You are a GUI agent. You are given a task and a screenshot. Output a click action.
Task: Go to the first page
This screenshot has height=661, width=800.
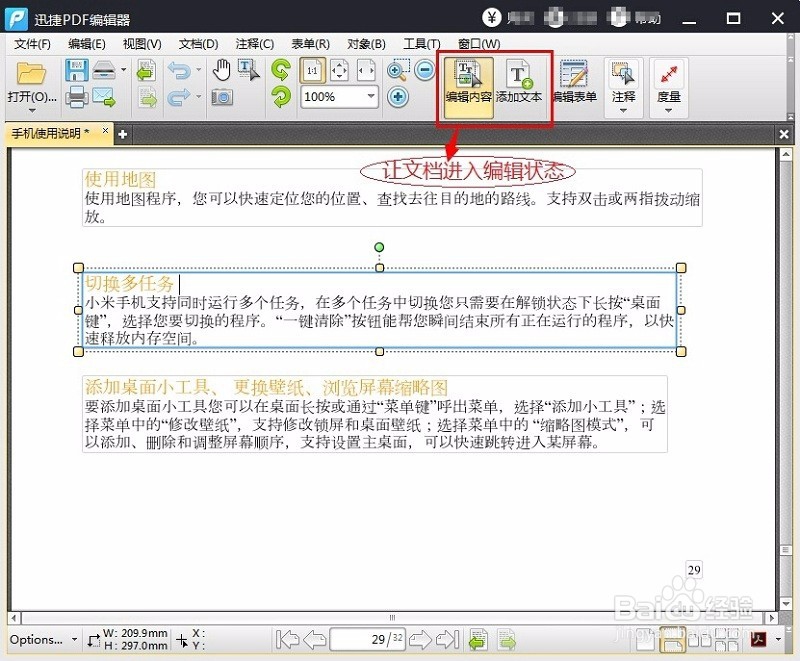[287, 639]
